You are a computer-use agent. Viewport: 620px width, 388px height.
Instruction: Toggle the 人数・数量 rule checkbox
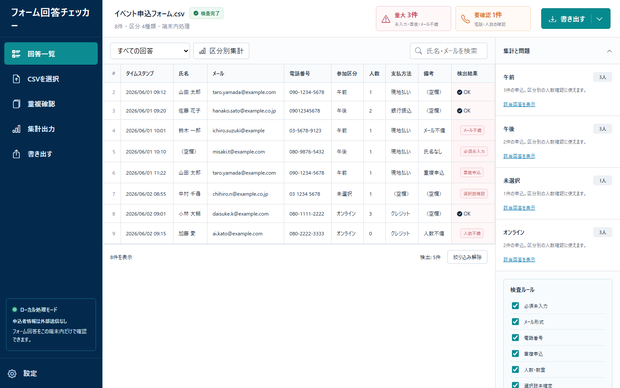(515, 369)
